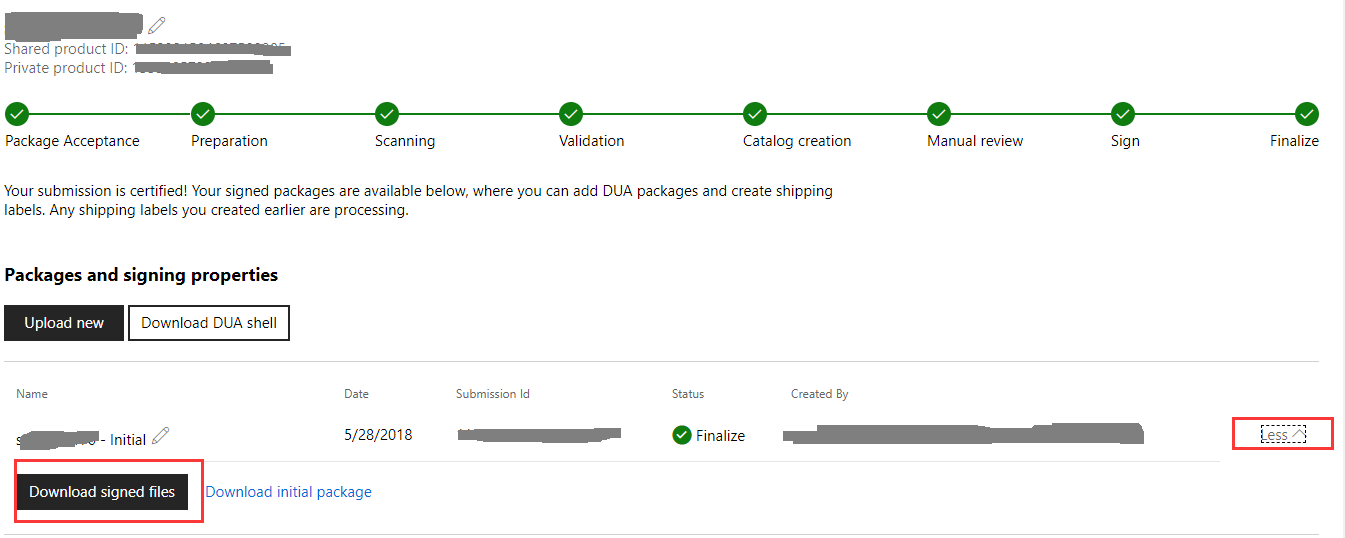Click the Submission Id column header
The width and height of the screenshot is (1345, 538).
[493, 394]
